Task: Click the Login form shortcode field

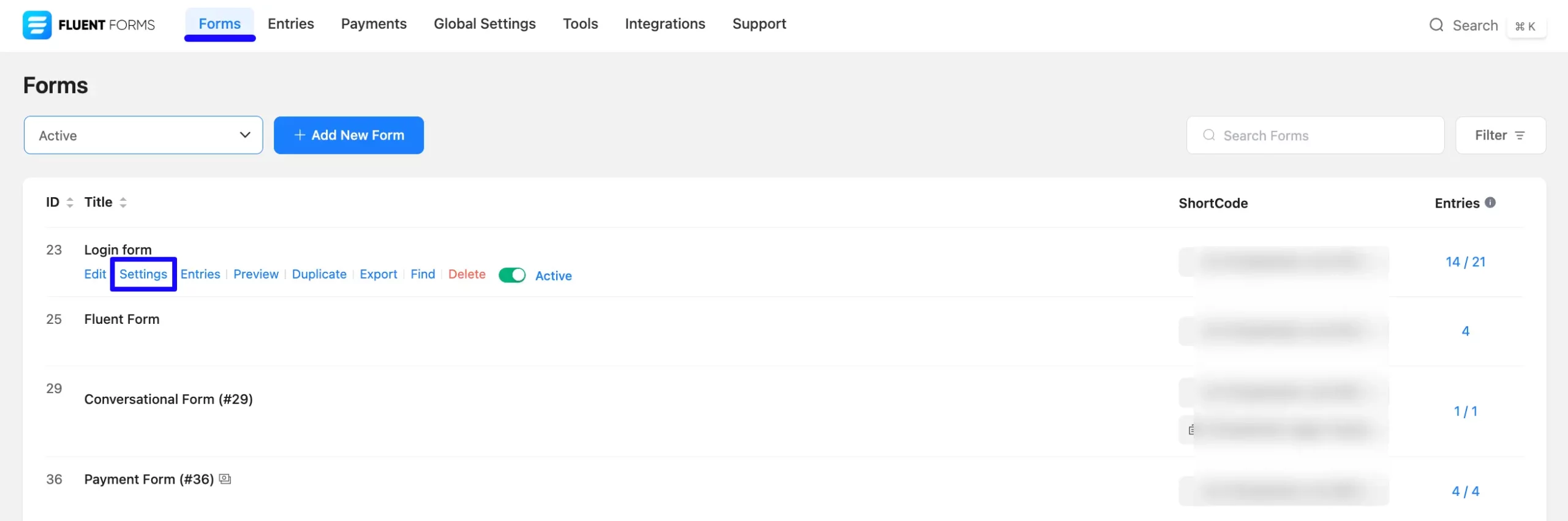Action: click(x=1284, y=262)
